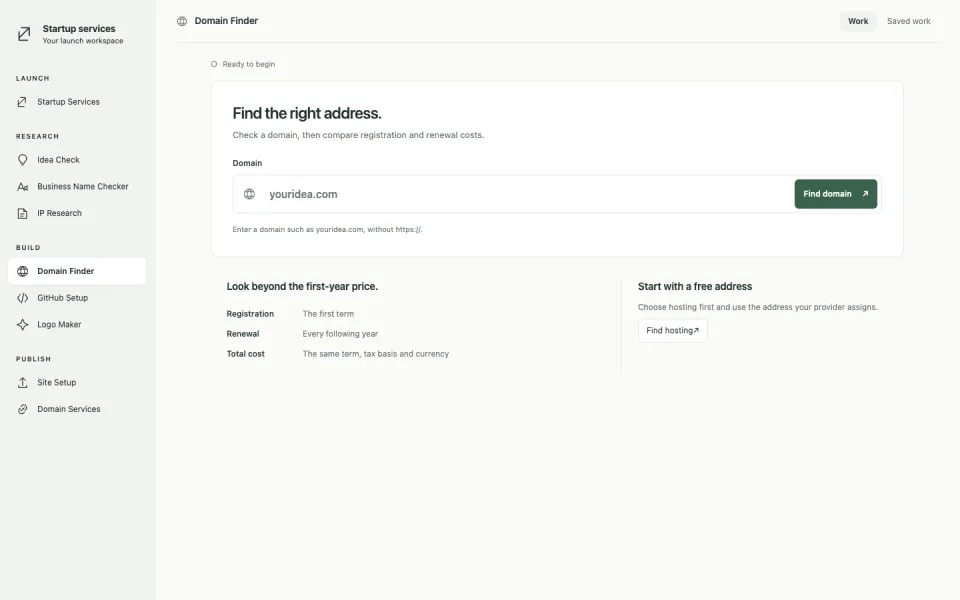Open Business Name Checker
The image size is (960, 600).
(x=77, y=187)
